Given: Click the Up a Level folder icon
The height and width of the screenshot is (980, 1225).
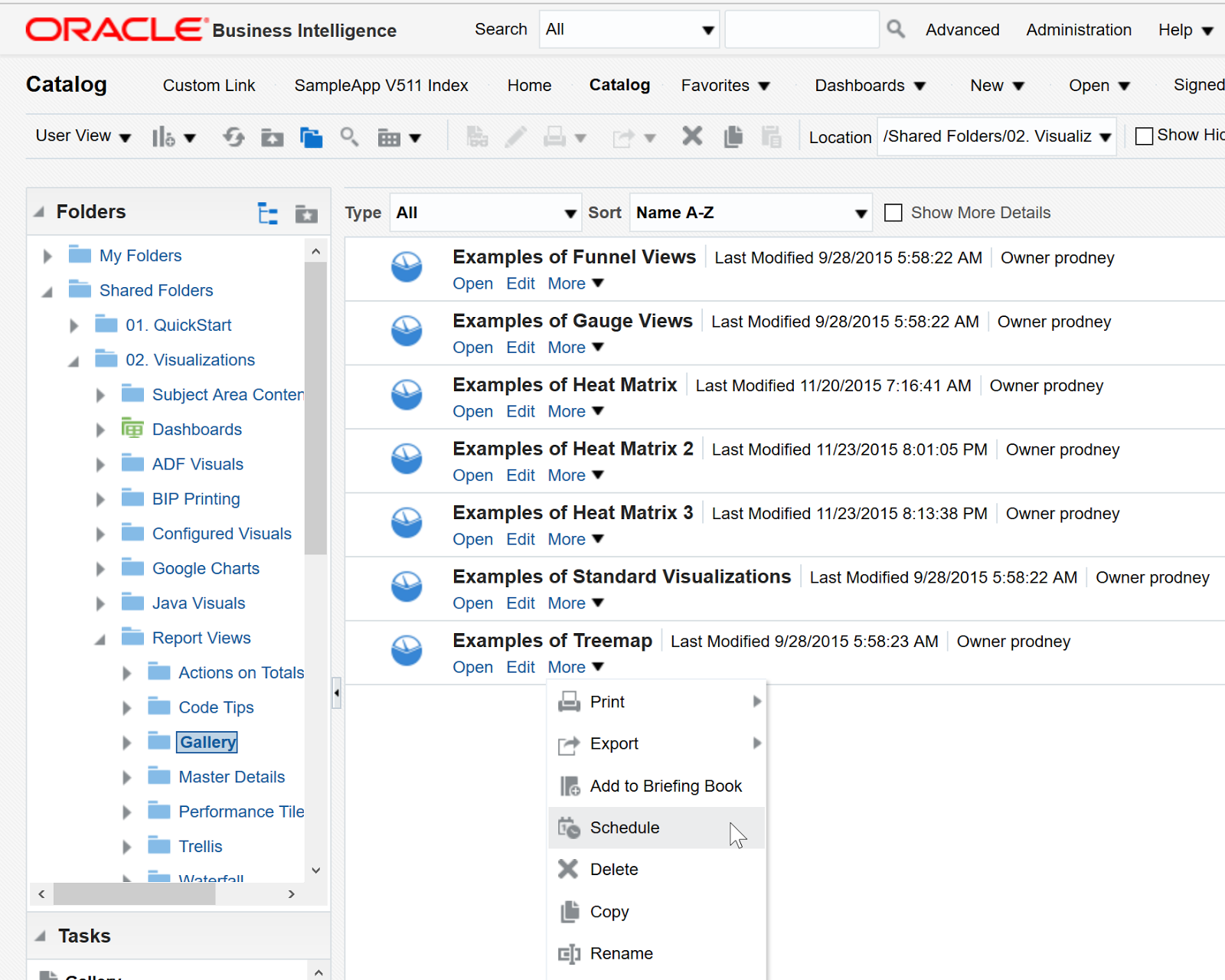Looking at the screenshot, I should tap(272, 136).
